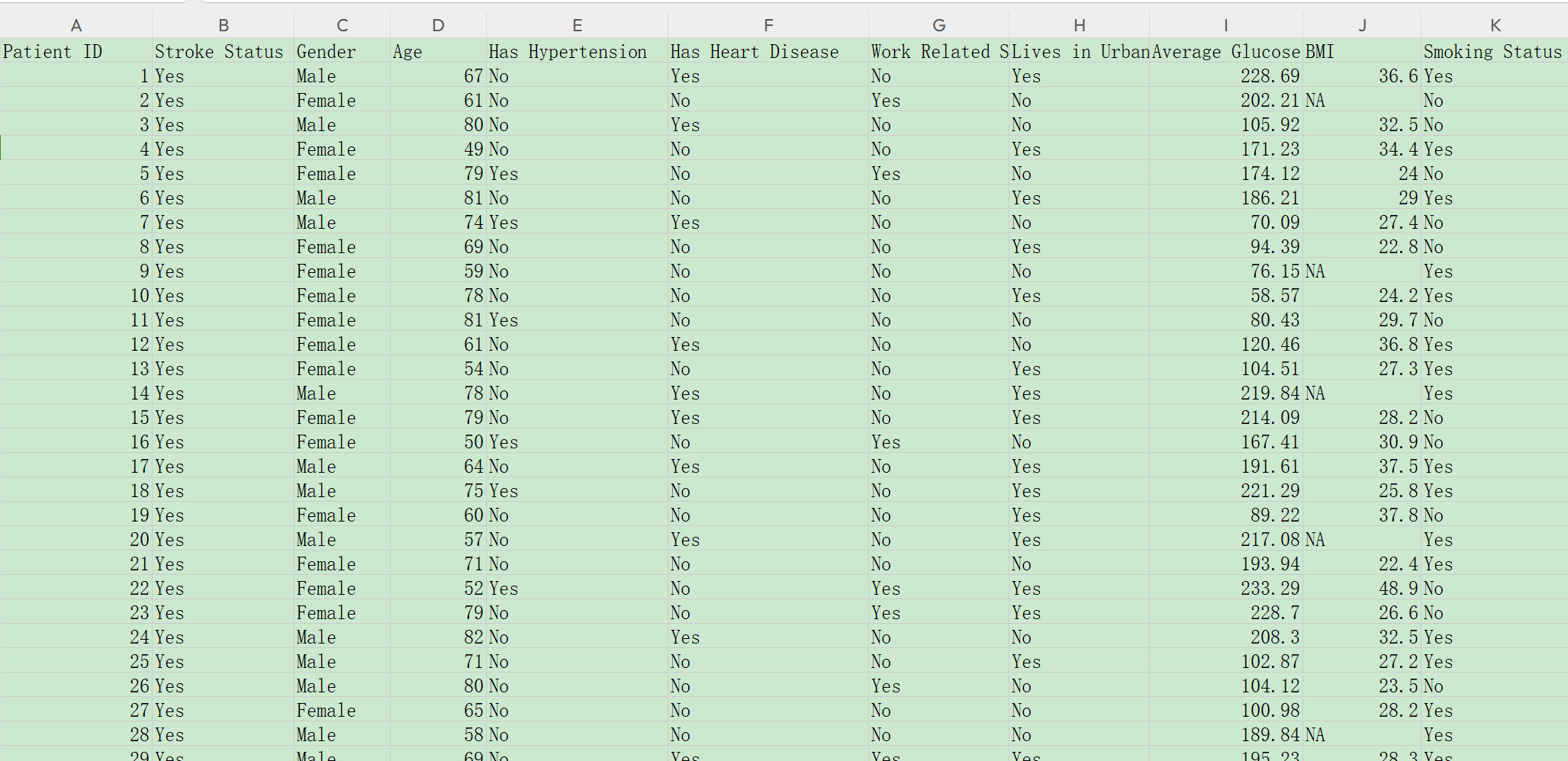The image size is (1568, 761).
Task: Click Patient ID 28 cell
Action: click(x=76, y=734)
